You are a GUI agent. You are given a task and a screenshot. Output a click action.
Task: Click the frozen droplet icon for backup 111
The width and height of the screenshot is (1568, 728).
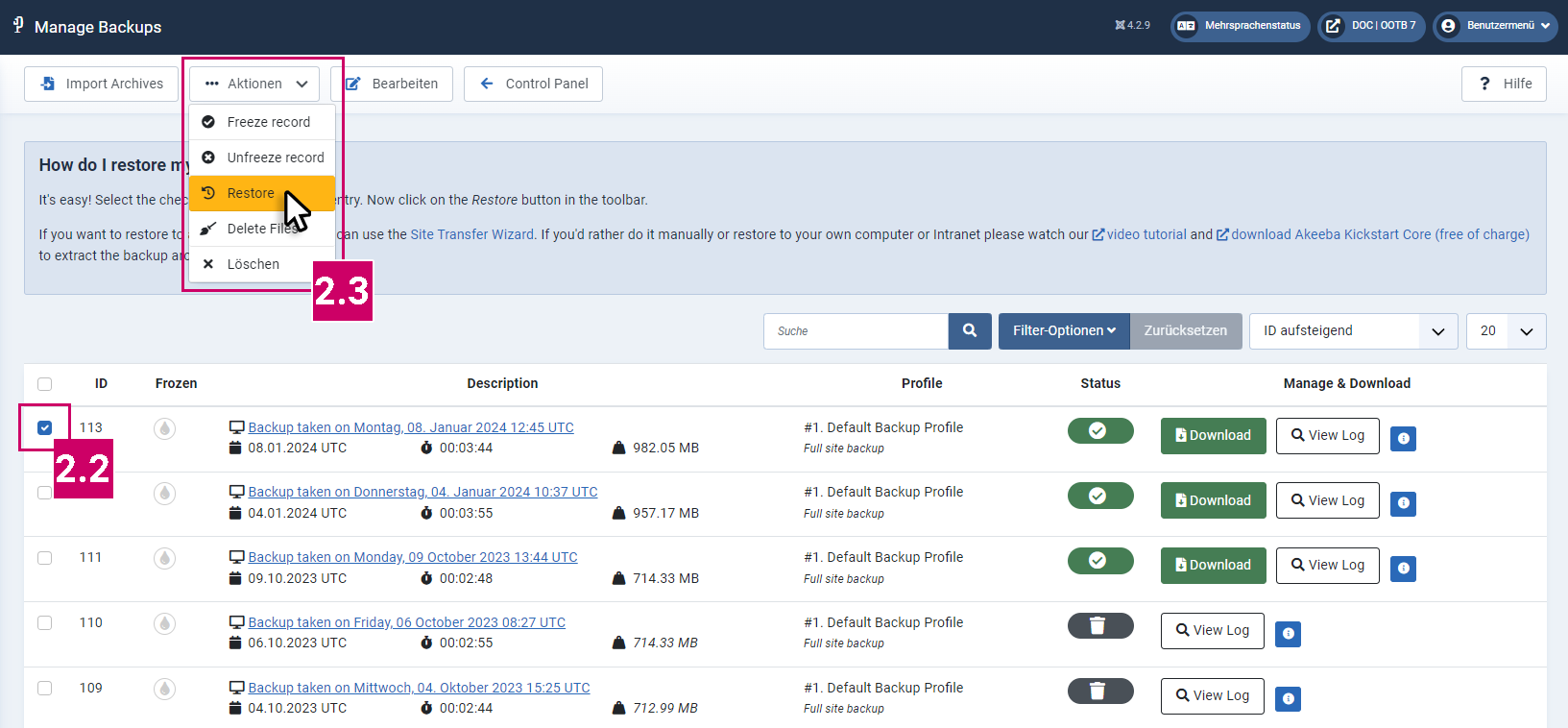[x=165, y=558]
